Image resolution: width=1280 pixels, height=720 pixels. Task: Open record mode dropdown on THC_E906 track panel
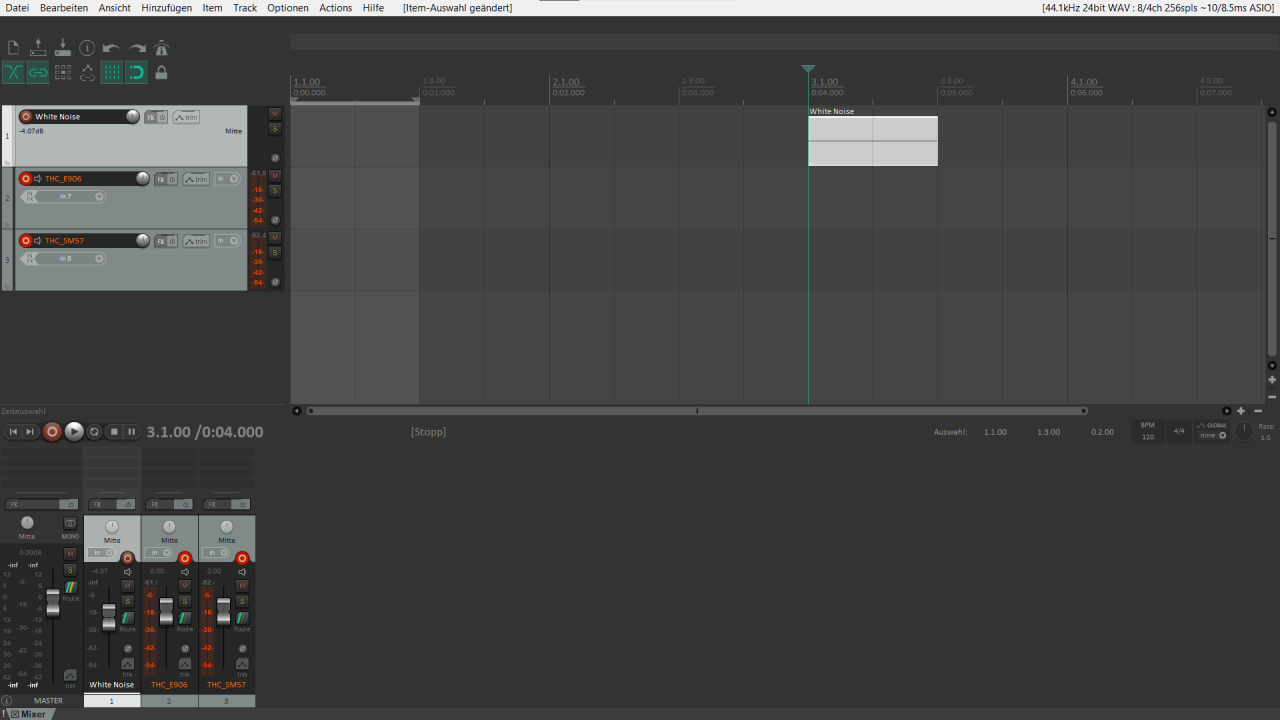[228, 179]
